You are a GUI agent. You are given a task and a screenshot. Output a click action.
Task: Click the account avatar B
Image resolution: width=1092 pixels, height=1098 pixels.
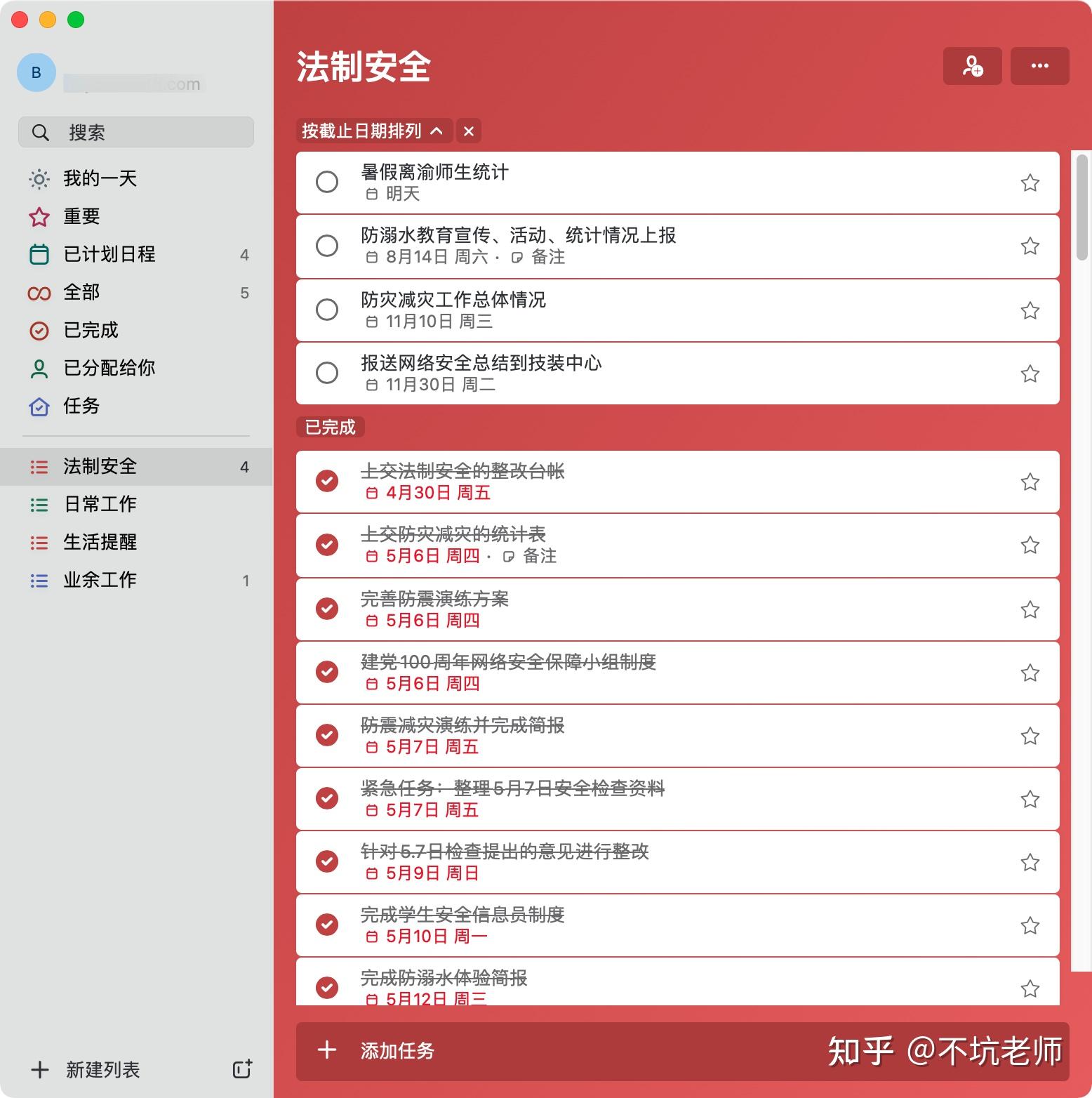pyautogui.click(x=36, y=72)
